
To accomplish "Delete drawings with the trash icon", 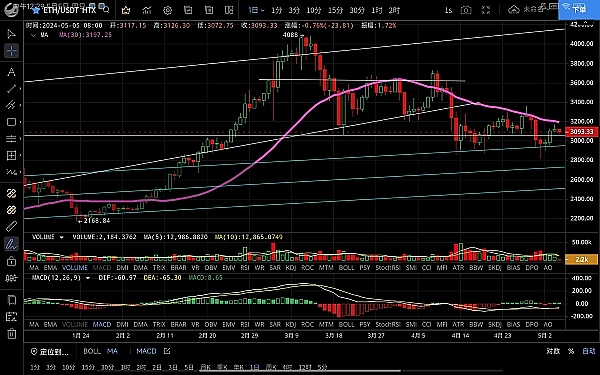I will coord(11,333).
